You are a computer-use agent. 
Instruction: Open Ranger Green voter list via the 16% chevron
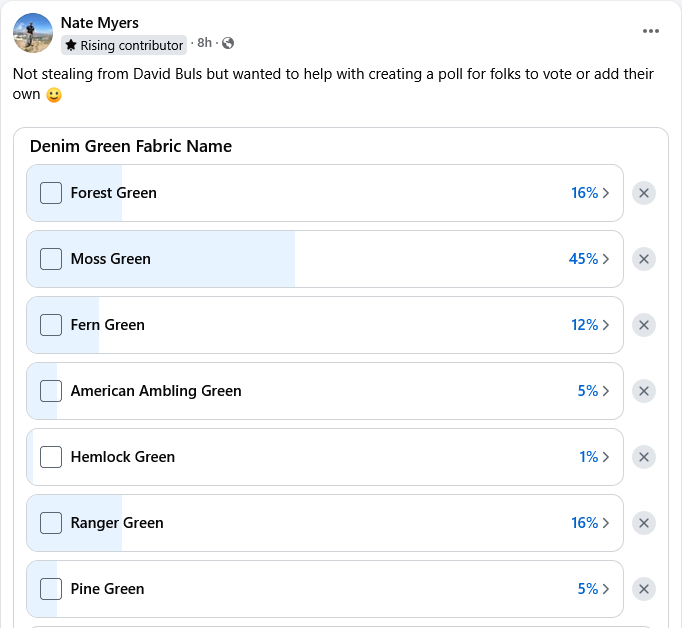(605, 523)
